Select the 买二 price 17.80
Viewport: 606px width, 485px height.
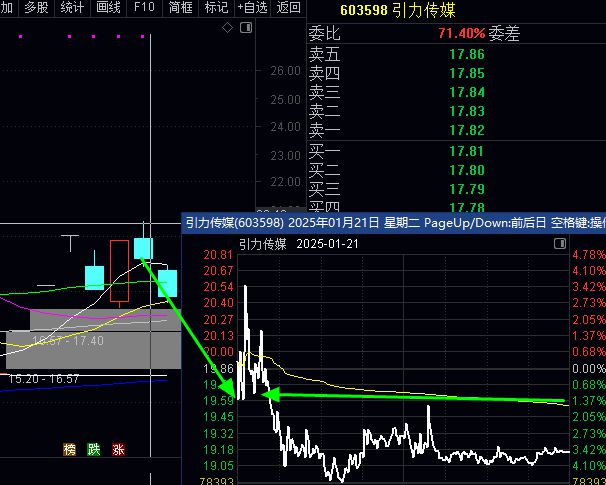[x=467, y=170]
